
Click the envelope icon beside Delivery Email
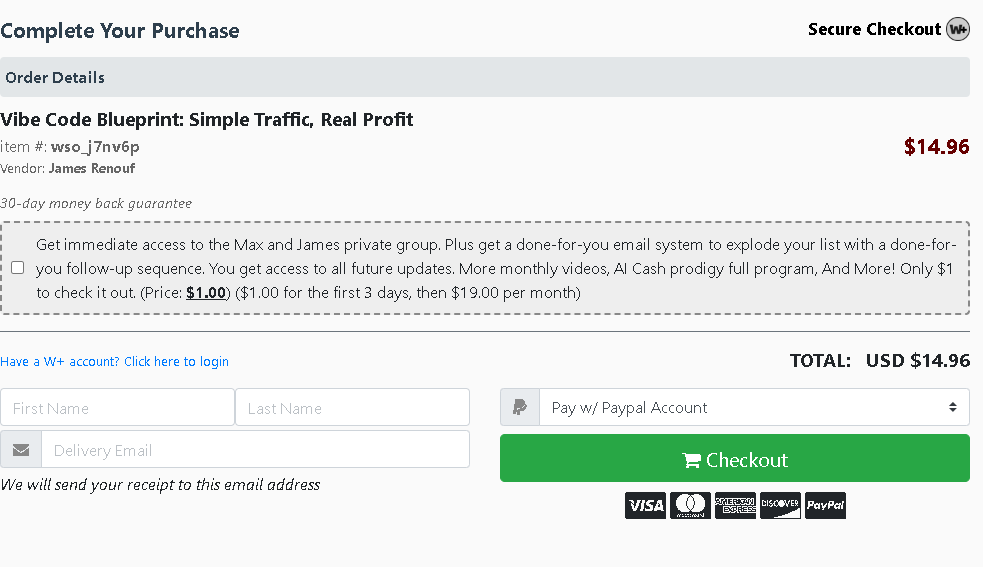[21, 450]
